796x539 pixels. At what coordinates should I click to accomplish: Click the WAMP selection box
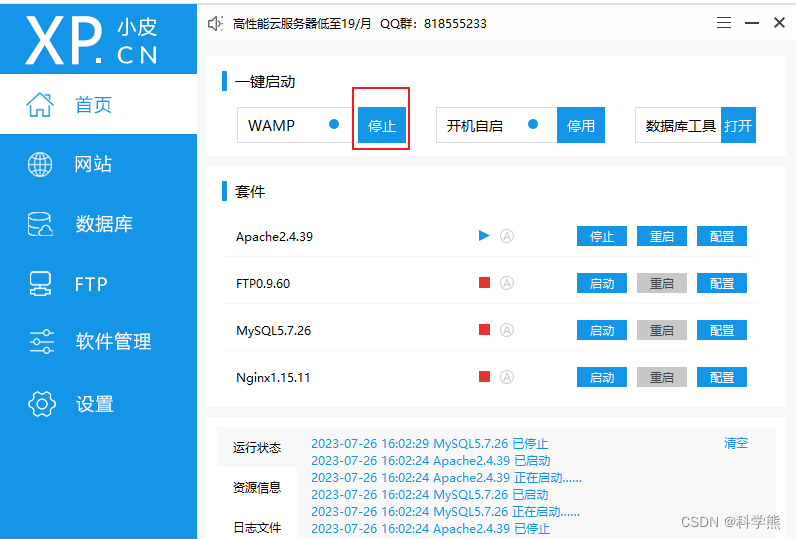point(297,125)
